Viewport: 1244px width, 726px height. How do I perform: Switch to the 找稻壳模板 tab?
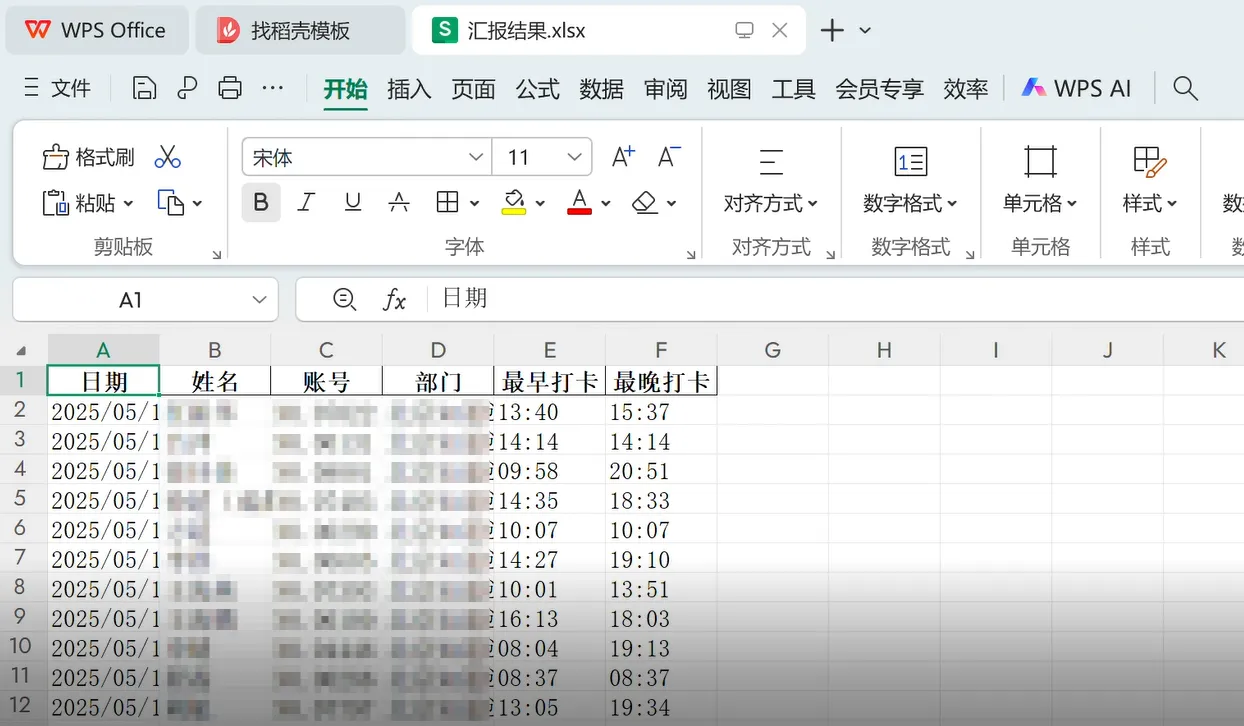(x=300, y=31)
